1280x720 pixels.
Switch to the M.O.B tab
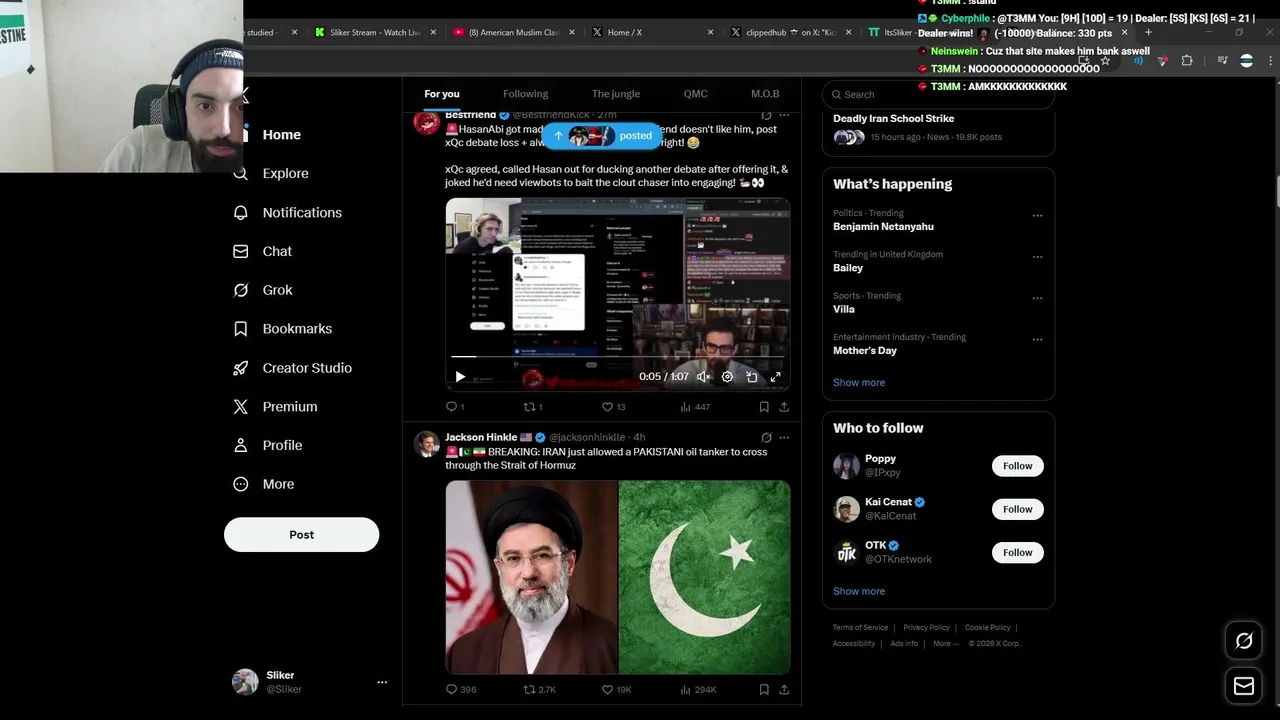[765, 94]
